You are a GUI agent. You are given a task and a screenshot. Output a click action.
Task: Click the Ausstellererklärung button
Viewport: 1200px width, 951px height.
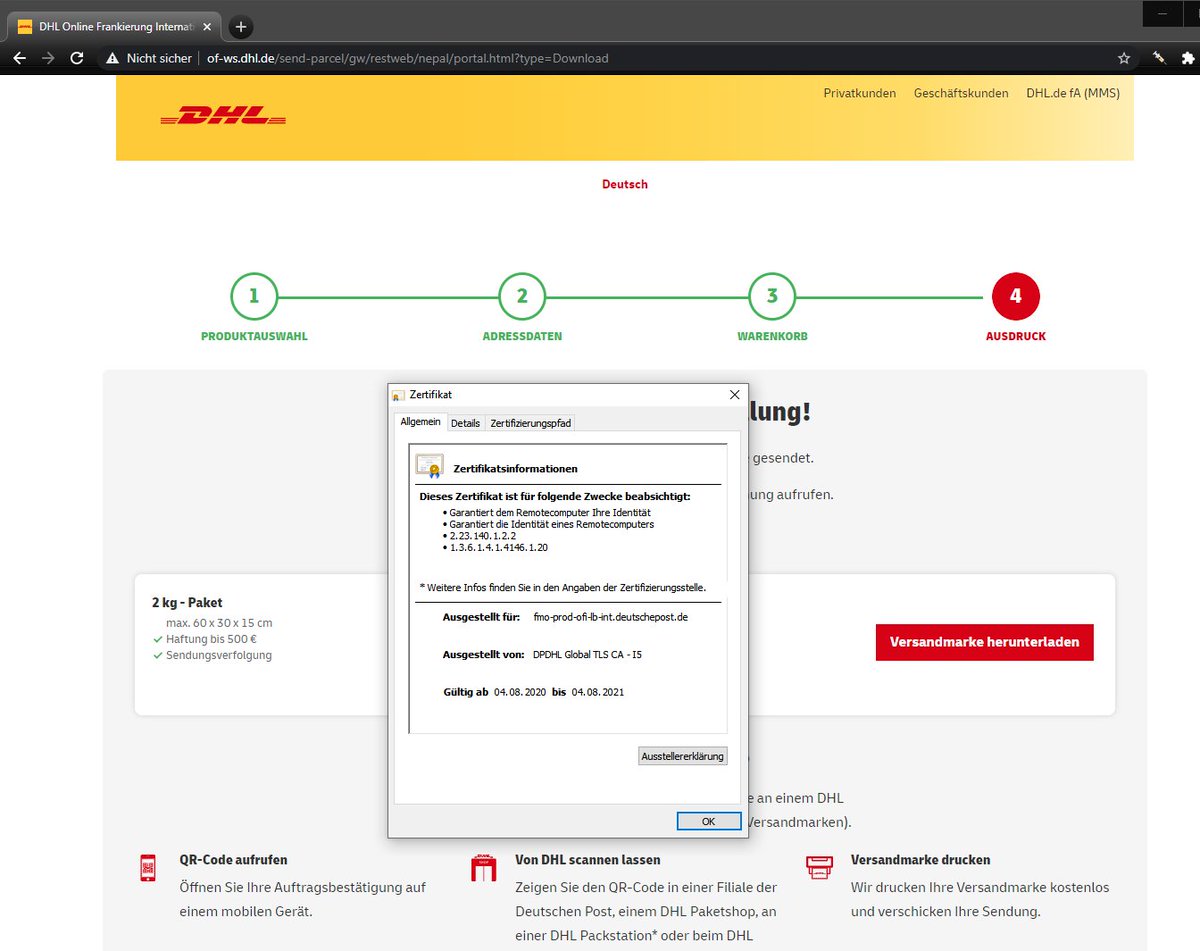point(682,756)
